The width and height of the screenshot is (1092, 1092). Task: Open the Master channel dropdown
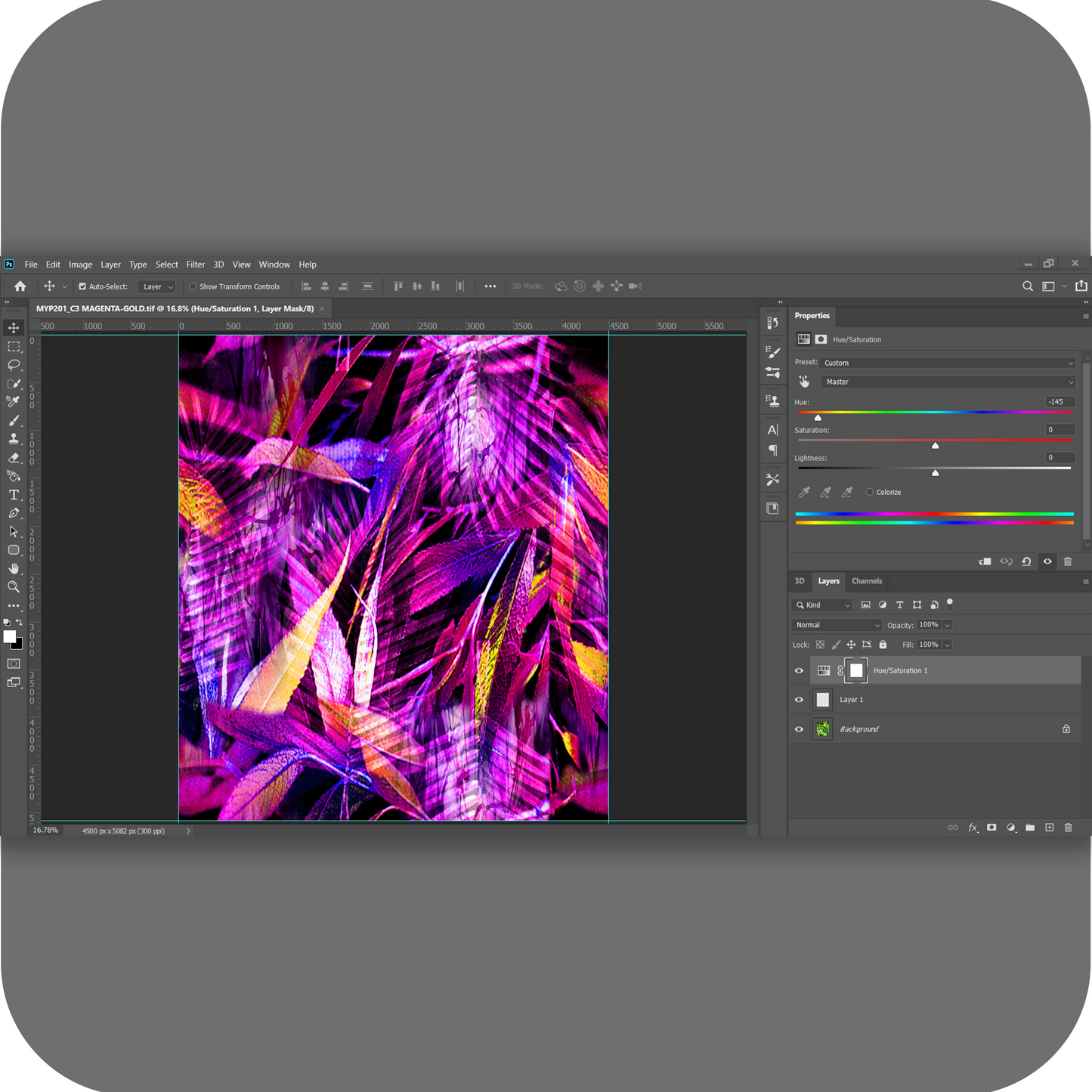tap(948, 382)
